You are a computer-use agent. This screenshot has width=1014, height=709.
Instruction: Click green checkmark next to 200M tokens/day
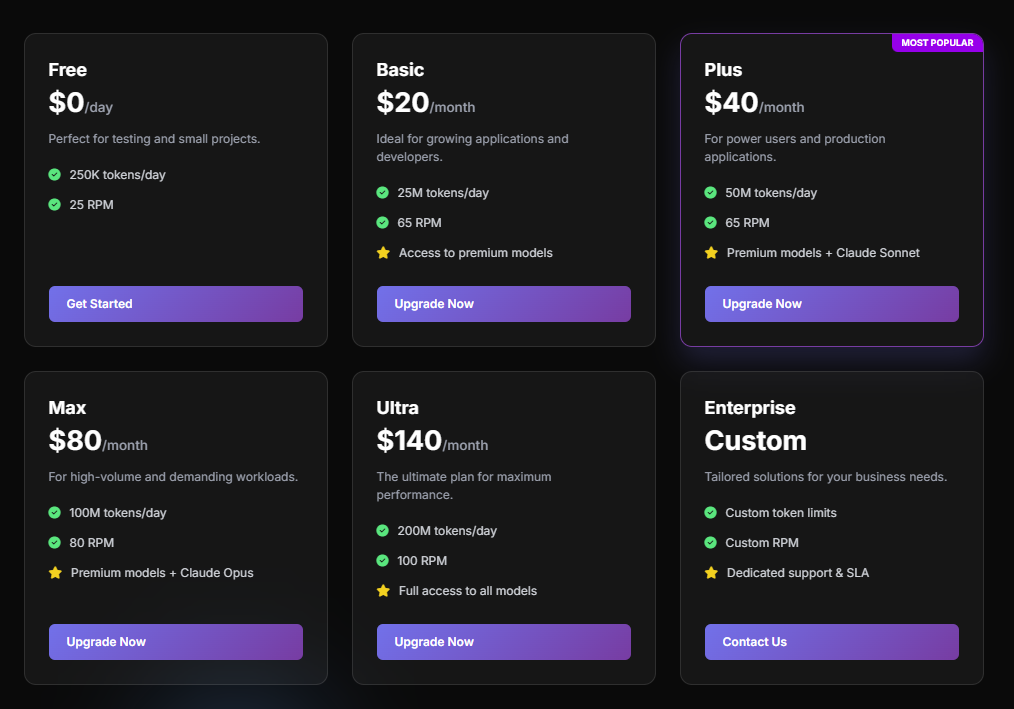tap(383, 530)
